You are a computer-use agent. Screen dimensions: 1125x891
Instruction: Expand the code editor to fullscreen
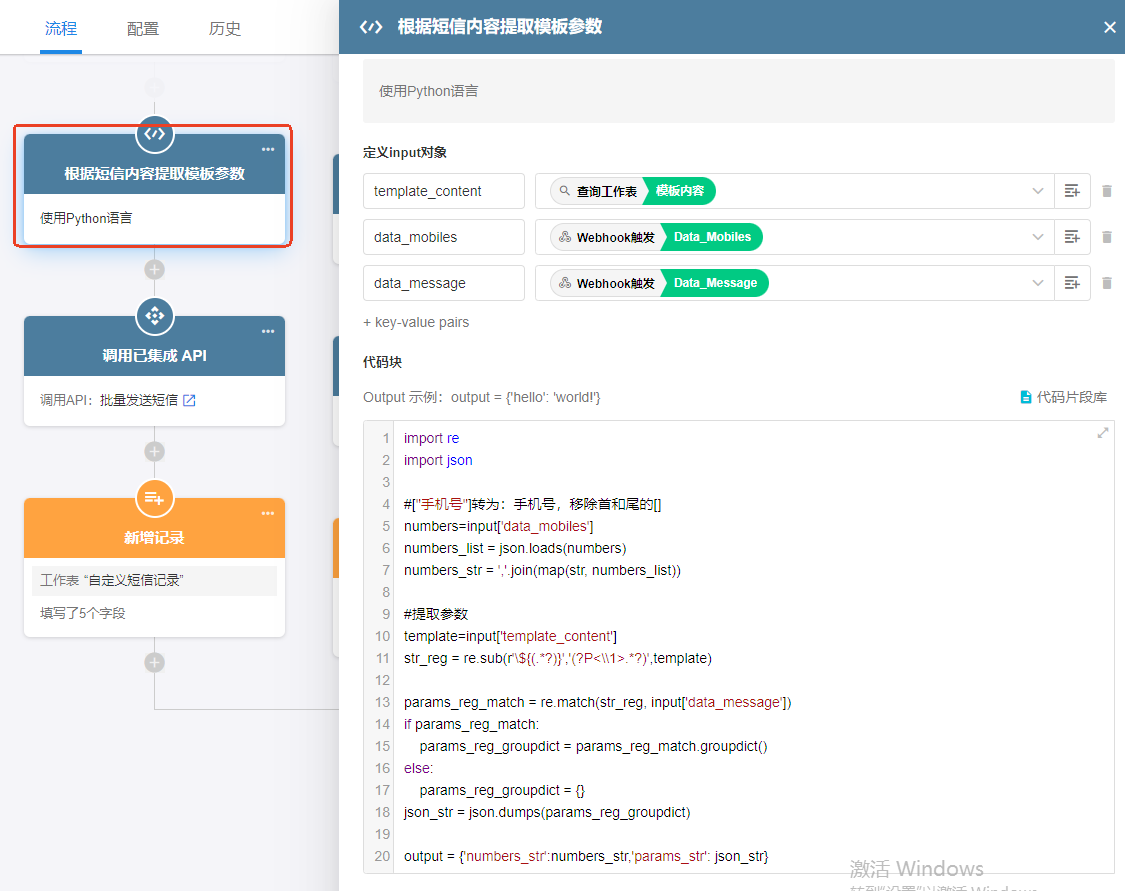pos(1103,433)
